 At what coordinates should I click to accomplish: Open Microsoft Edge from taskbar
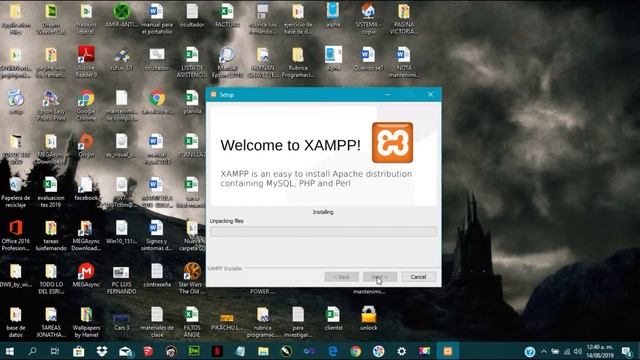pyautogui.click(x=333, y=351)
